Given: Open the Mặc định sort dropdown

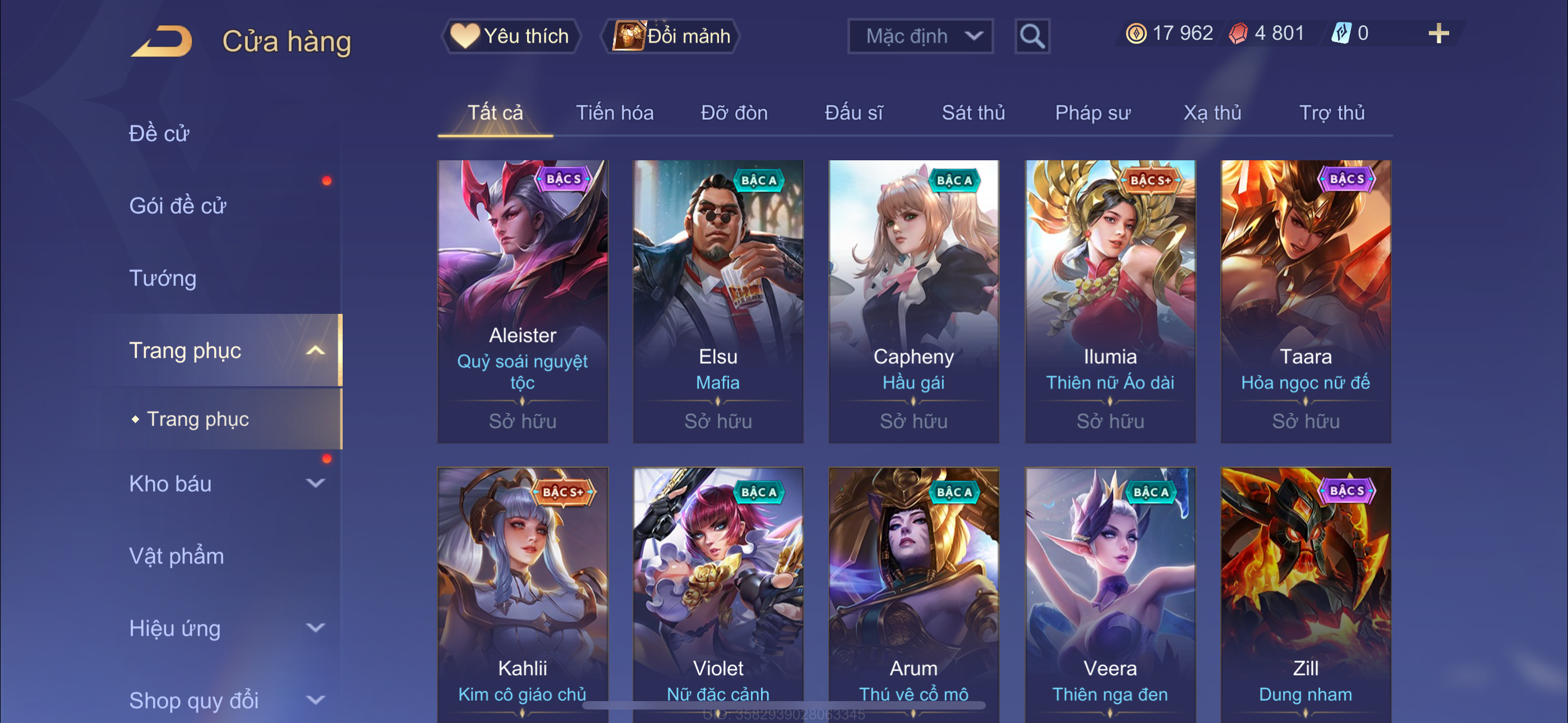Looking at the screenshot, I should click(x=920, y=36).
